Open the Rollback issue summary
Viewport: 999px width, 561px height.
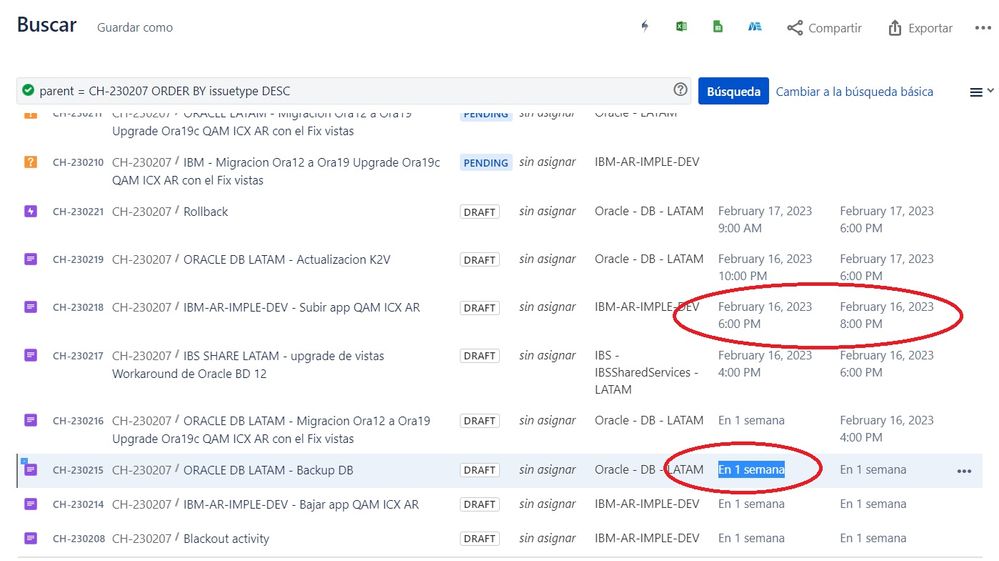205,211
